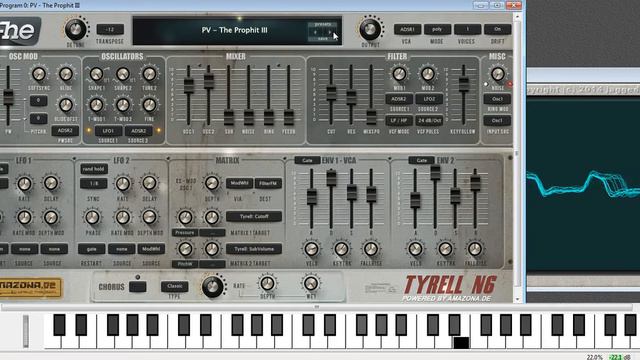Screen dimensions: 640x360
Task: Open the filter Source 2 LFO2 selector
Action: [x=429, y=99]
